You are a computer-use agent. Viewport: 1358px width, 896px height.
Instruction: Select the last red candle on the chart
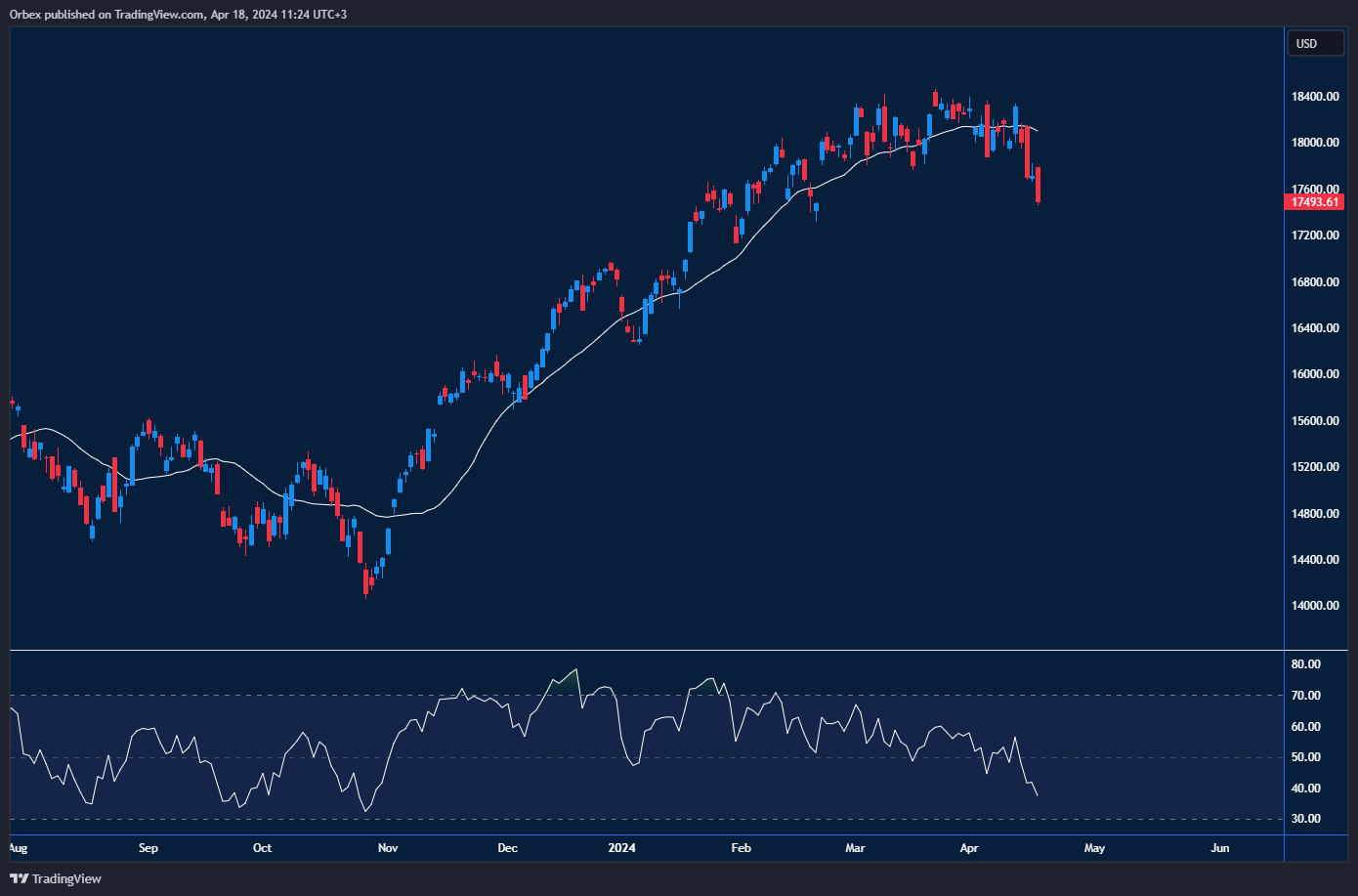click(x=1038, y=185)
